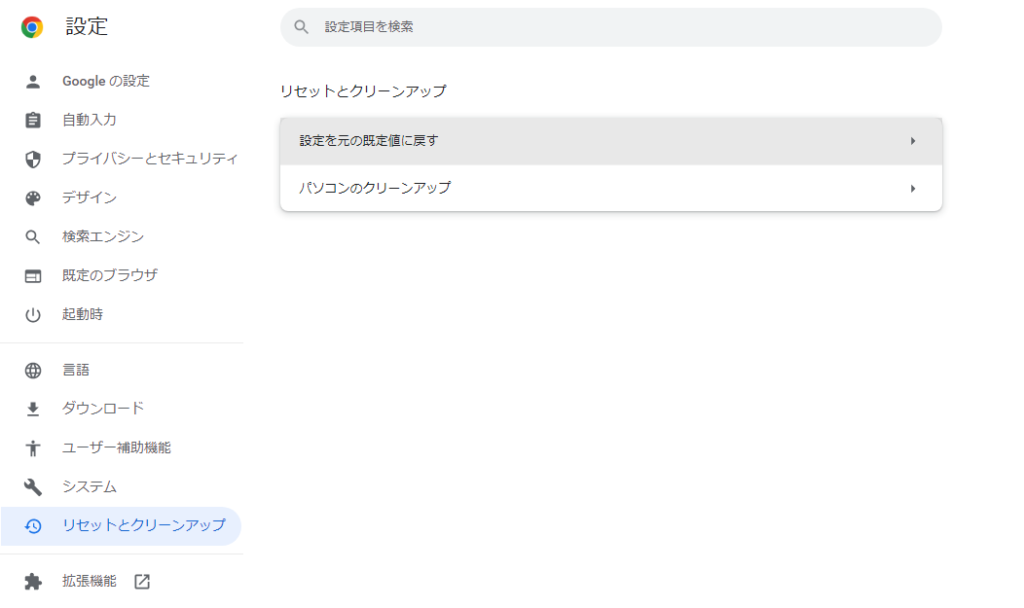
Task: Go to ダウンロード settings section
Action: pos(103,408)
